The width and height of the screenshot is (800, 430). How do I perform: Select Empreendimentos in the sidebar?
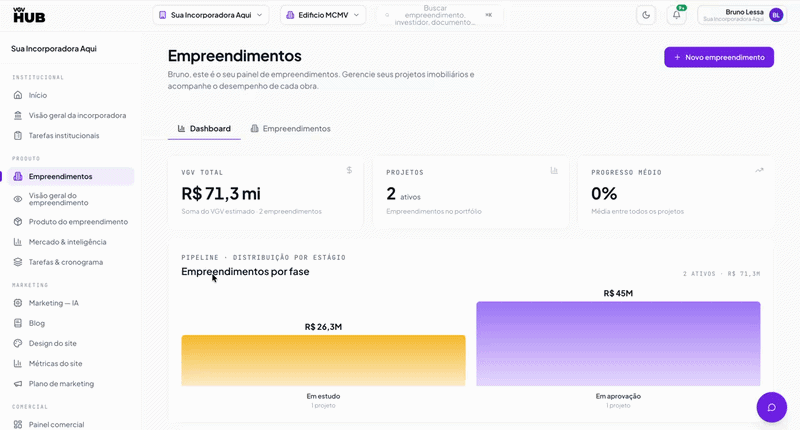70,176
